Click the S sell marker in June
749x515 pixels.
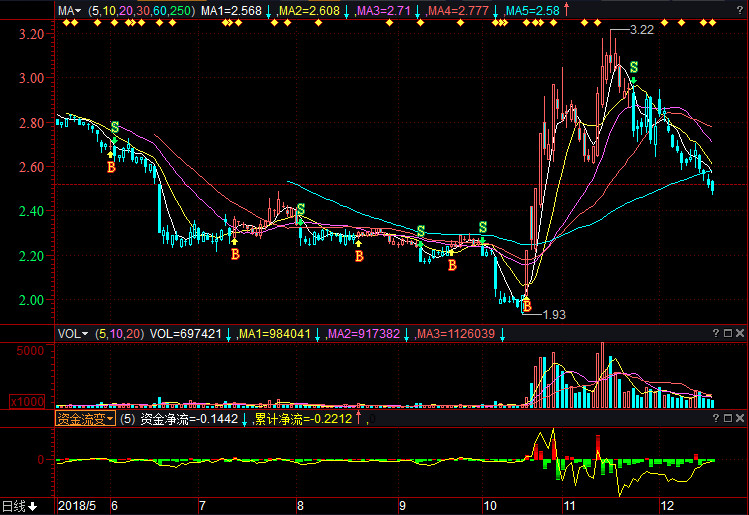point(115,128)
